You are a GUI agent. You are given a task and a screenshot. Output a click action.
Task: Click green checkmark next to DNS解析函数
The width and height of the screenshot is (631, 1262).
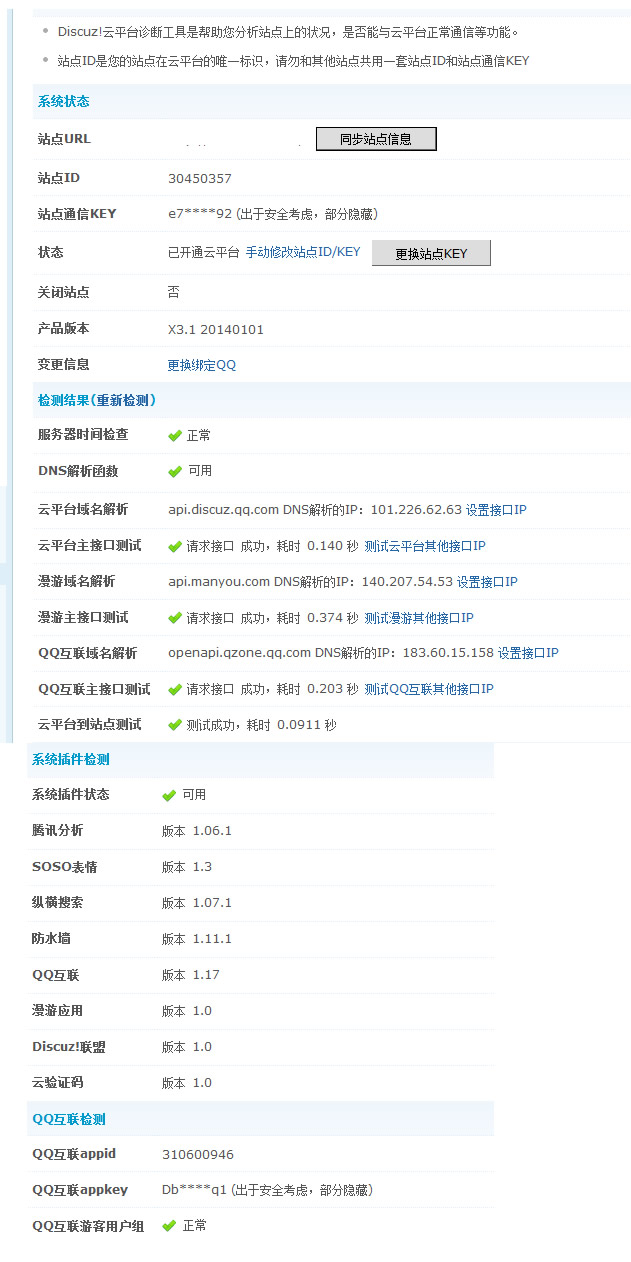pos(175,471)
